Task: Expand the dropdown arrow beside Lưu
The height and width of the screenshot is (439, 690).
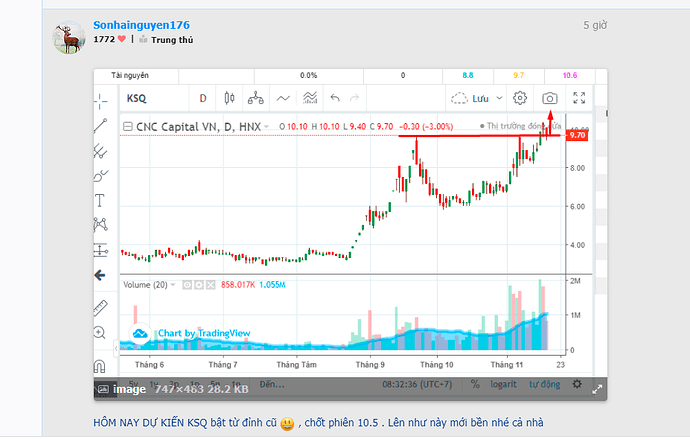Action: click(499, 98)
